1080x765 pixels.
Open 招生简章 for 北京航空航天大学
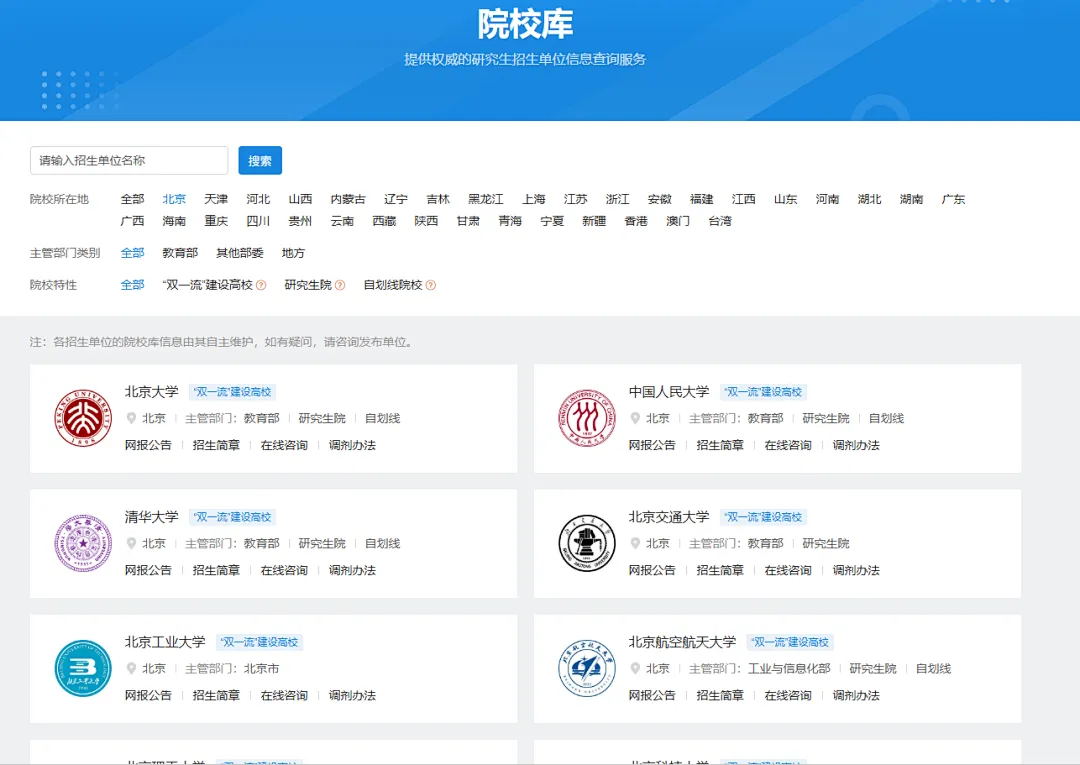(720, 695)
